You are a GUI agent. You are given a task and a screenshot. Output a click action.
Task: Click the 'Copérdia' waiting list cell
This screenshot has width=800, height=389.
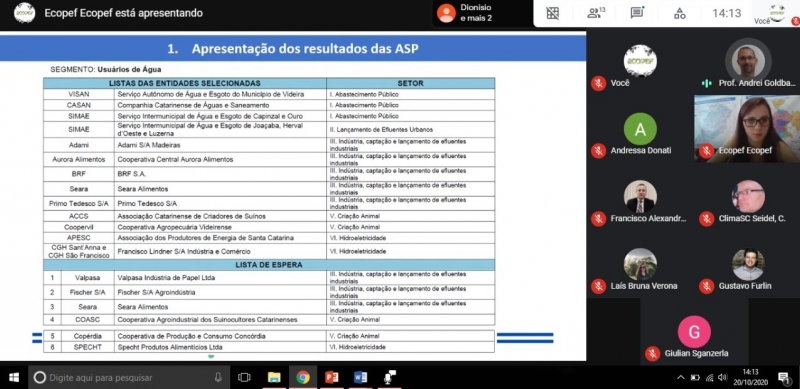87,336
